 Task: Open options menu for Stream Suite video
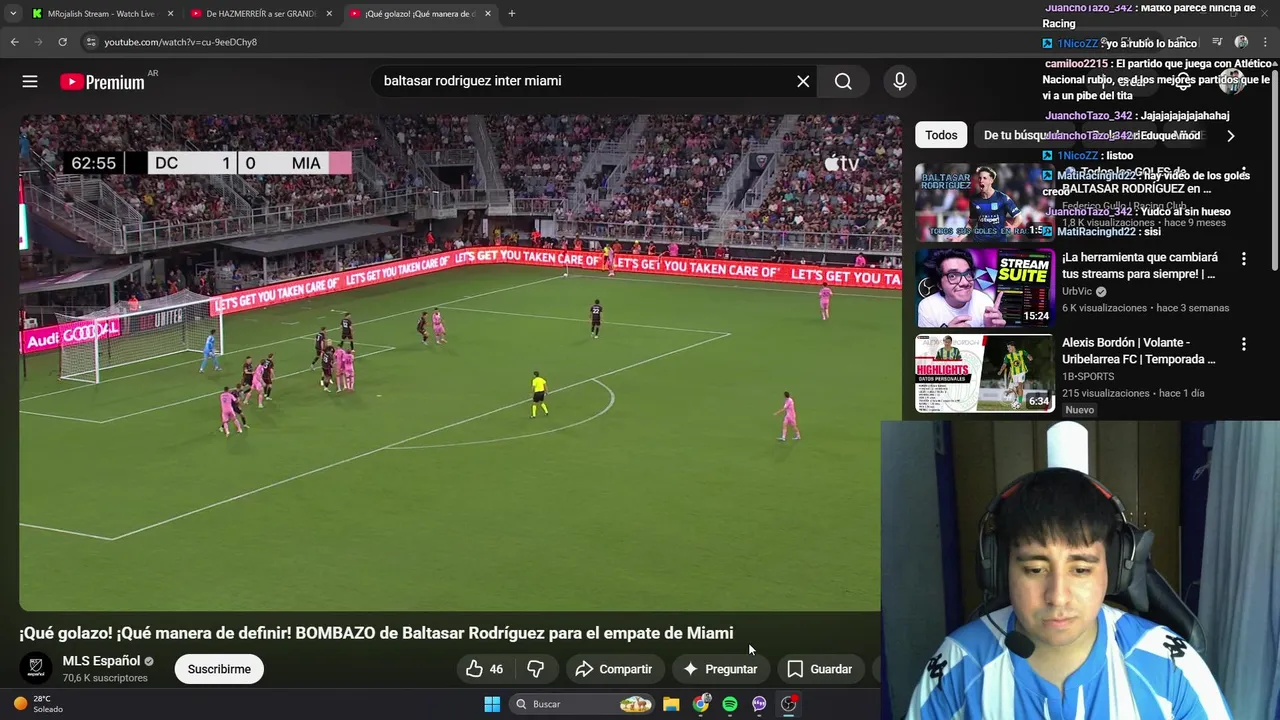click(1244, 258)
